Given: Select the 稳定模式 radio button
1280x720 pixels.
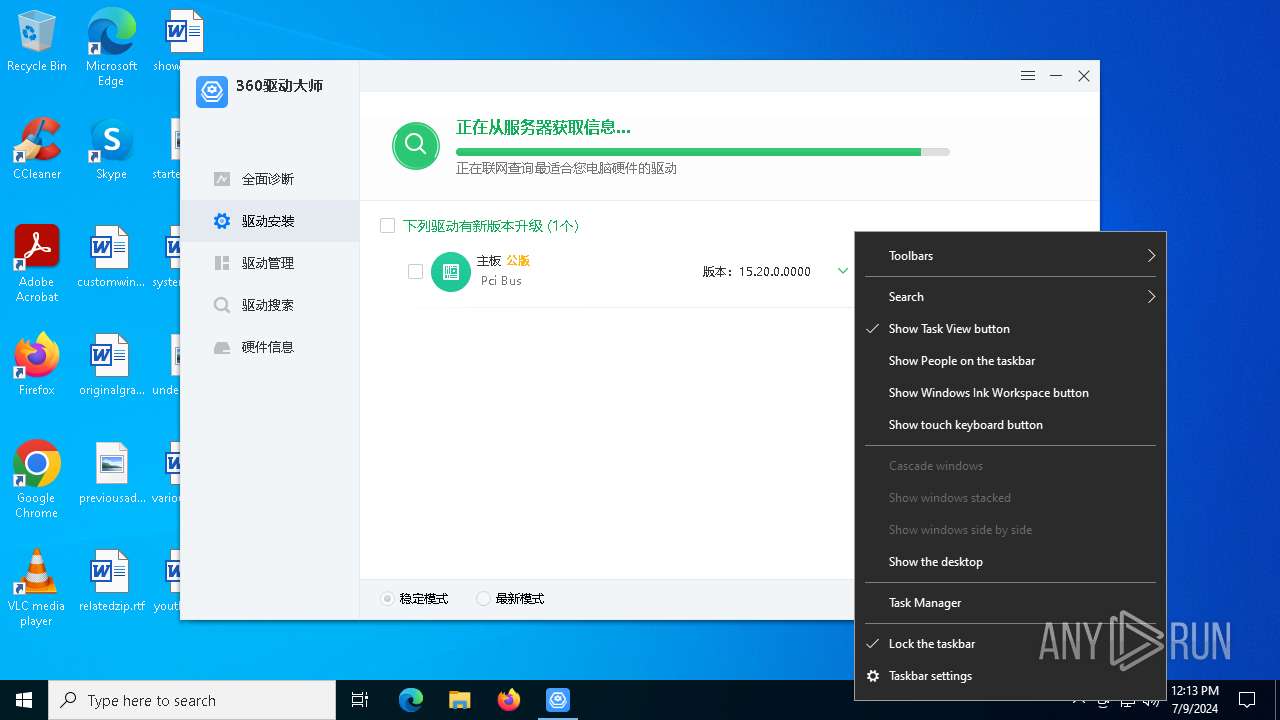Looking at the screenshot, I should (x=388, y=599).
